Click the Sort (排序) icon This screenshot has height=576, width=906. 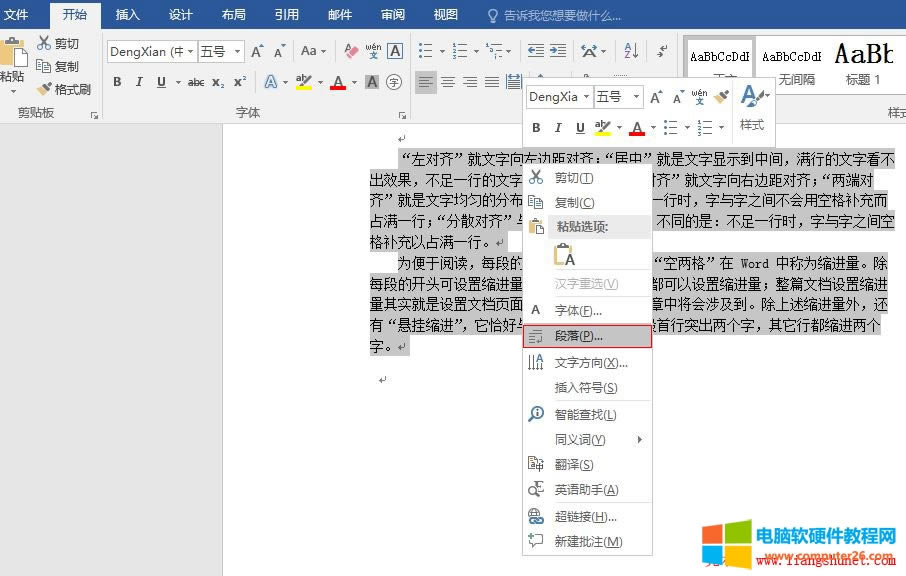pyautogui.click(x=629, y=52)
